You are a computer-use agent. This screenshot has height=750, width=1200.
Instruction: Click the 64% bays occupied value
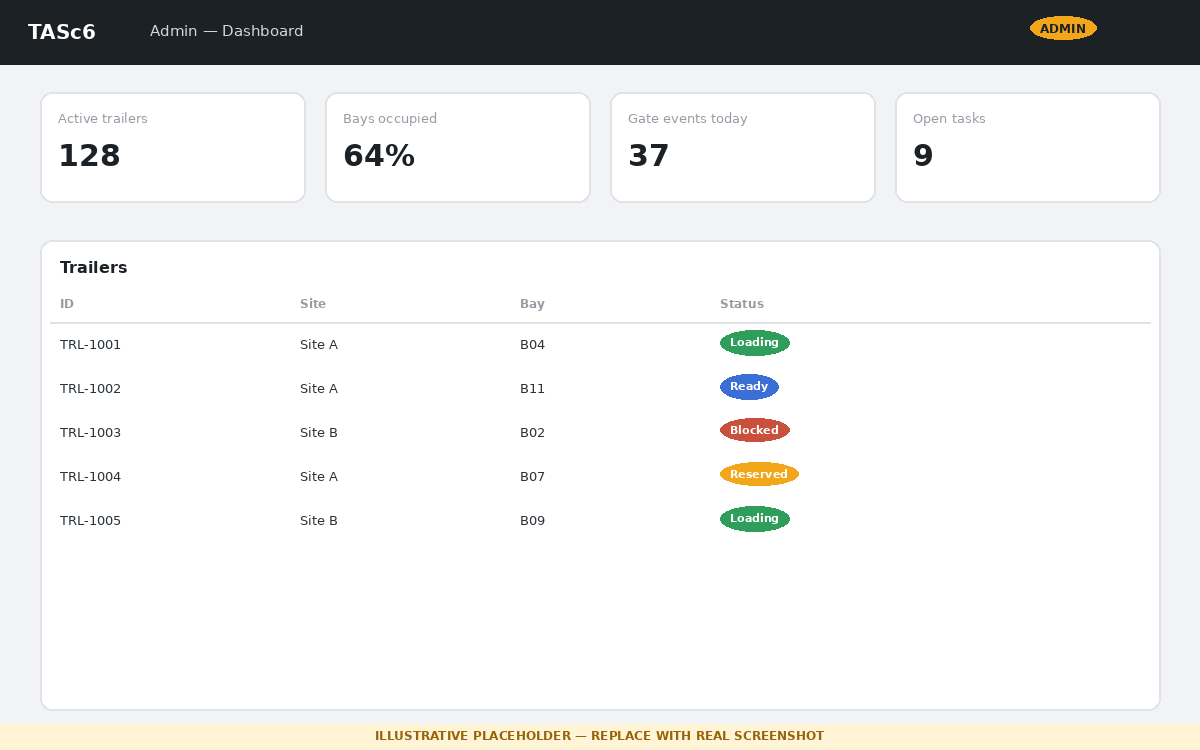click(x=379, y=156)
